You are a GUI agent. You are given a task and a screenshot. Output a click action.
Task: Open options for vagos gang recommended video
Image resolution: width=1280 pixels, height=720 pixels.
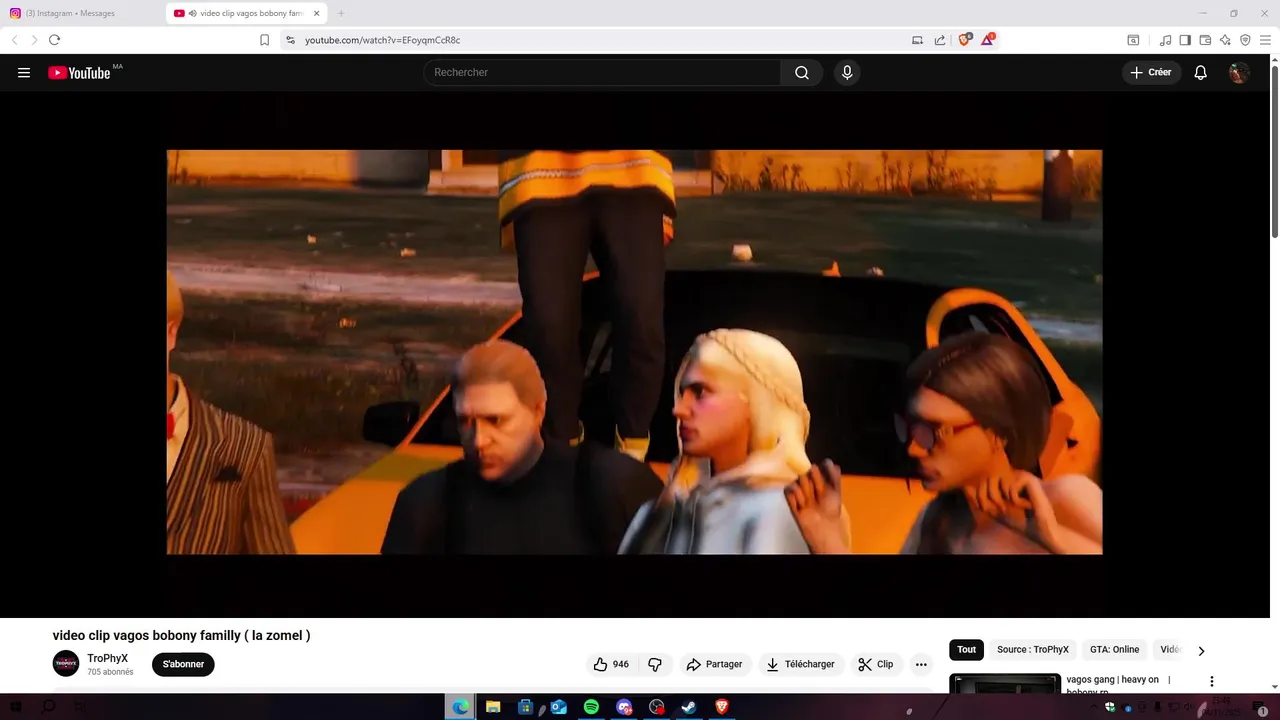point(1212,681)
